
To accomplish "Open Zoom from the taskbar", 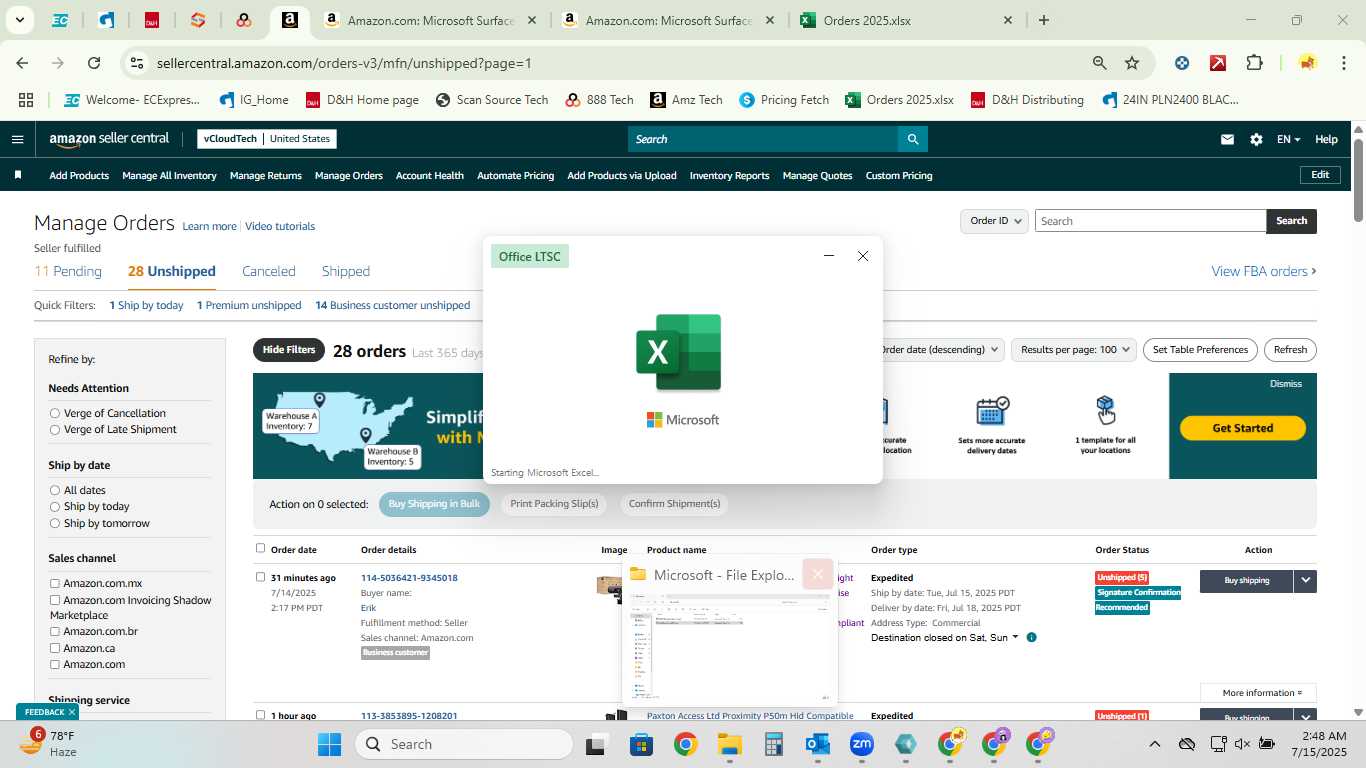I will pos(862,744).
